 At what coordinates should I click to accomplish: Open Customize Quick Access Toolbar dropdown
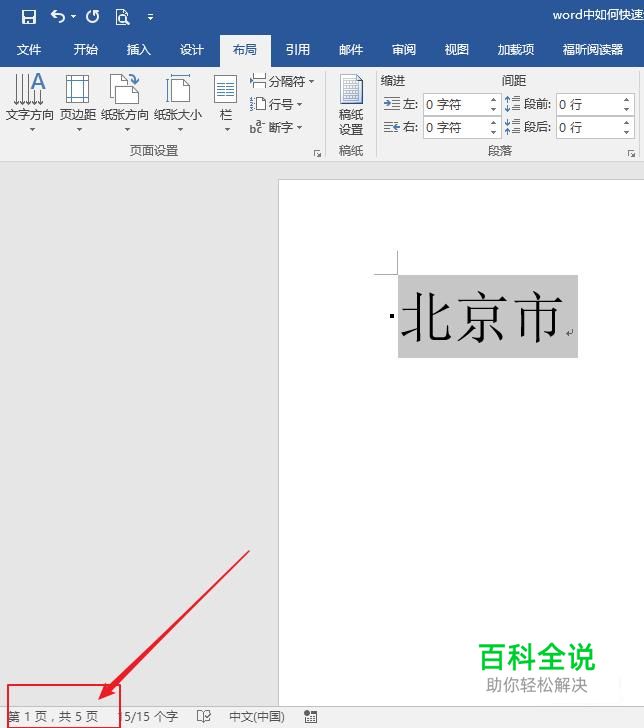click(150, 17)
